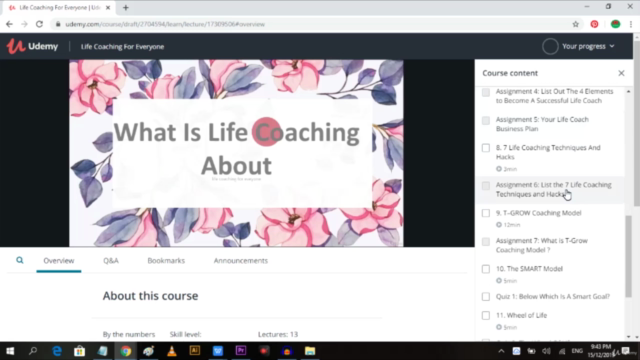Open the green profile avatar icon
Viewport: 640px width, 360px height.
click(615, 24)
